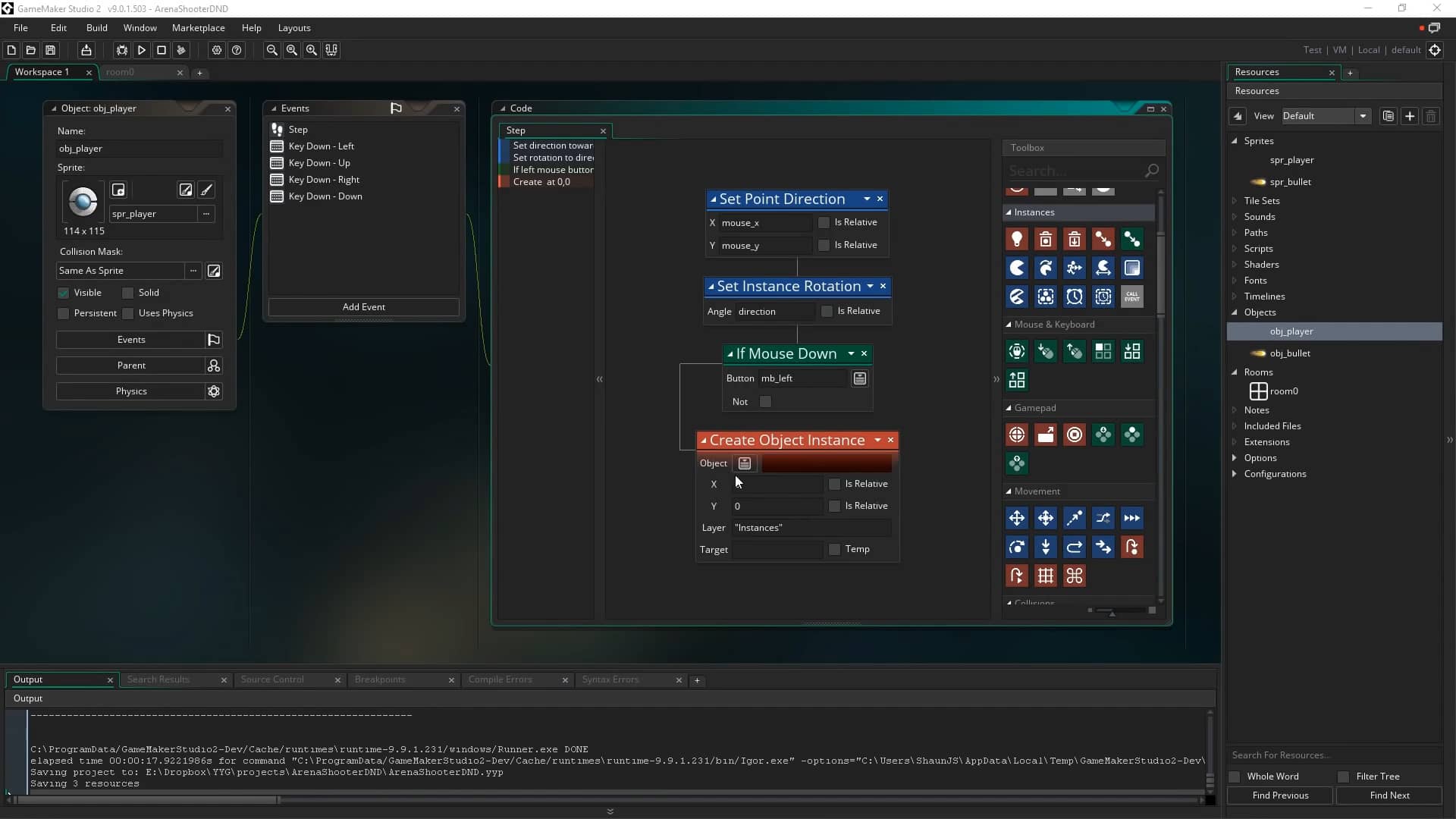Screen dimensions: 1456x819
Task: Click the Physics settings icon on obj_player
Action: coord(214,391)
